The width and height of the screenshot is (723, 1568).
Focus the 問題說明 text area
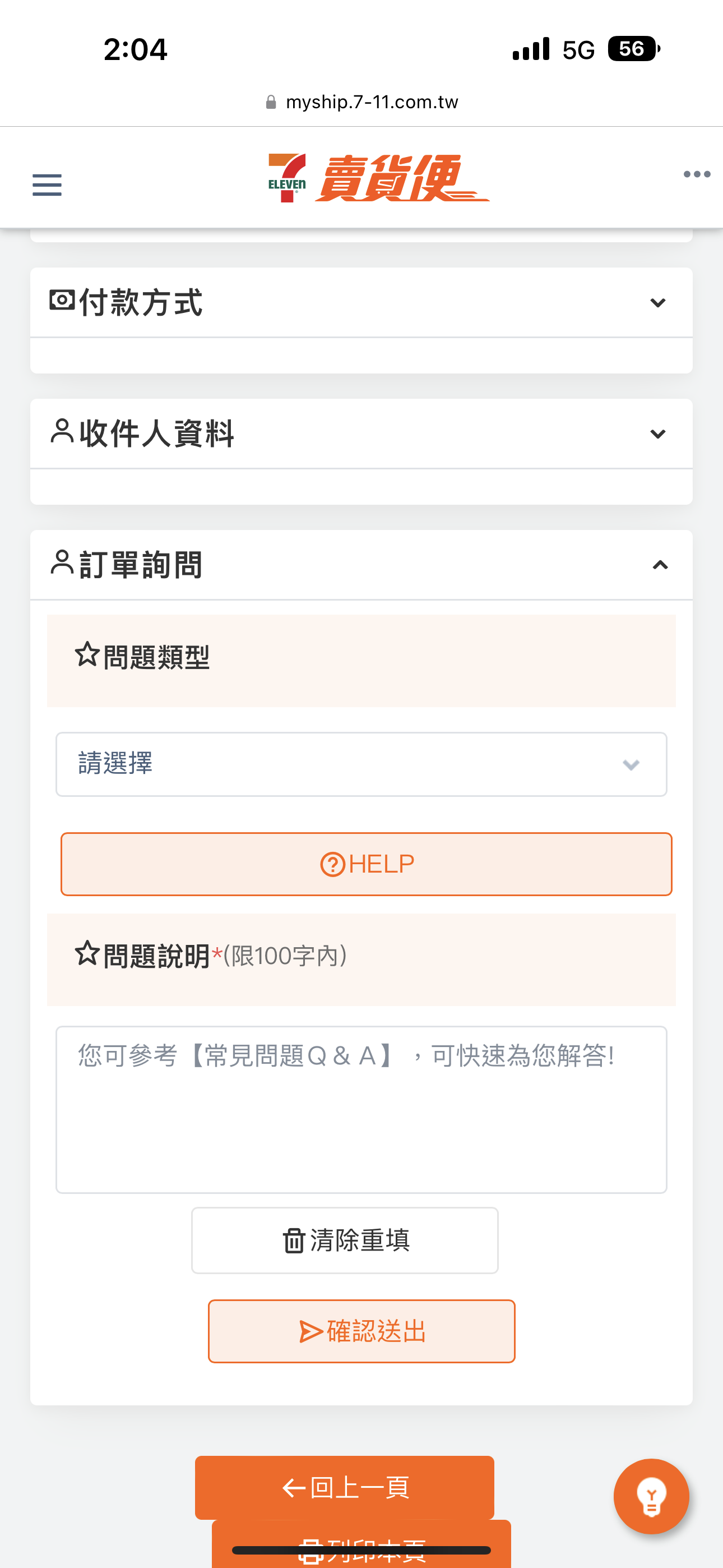(361, 1109)
